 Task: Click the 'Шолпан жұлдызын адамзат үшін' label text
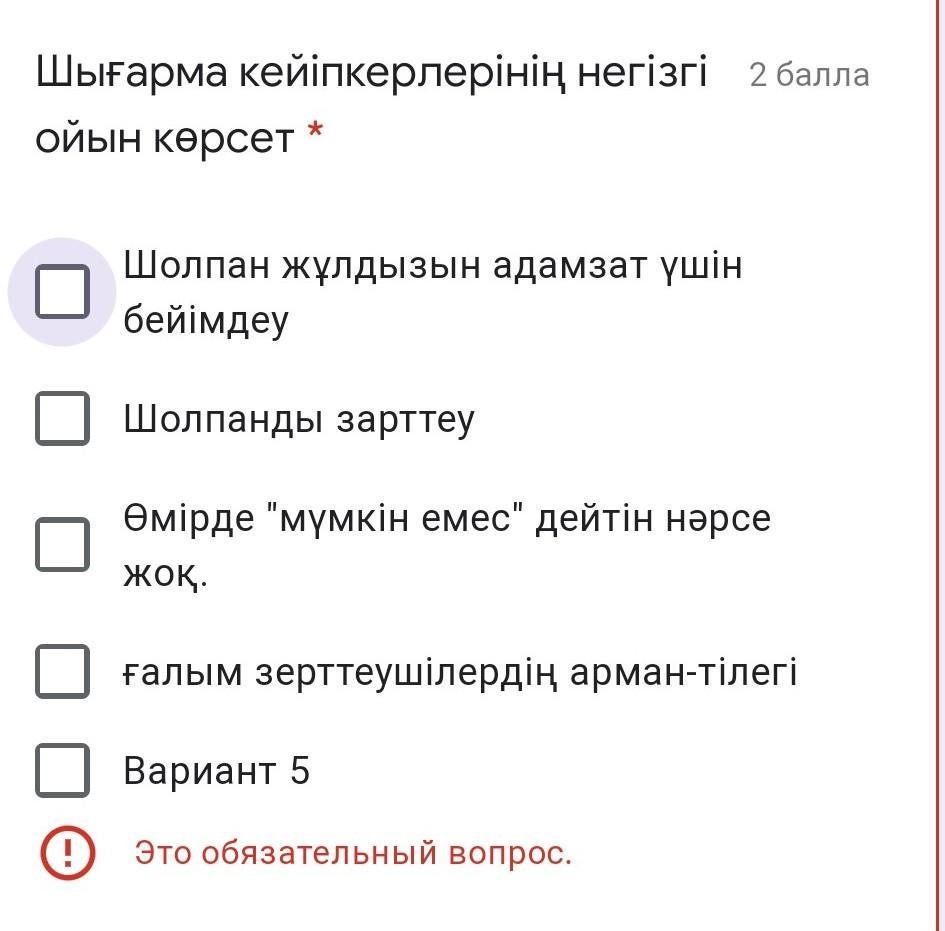coord(433,266)
